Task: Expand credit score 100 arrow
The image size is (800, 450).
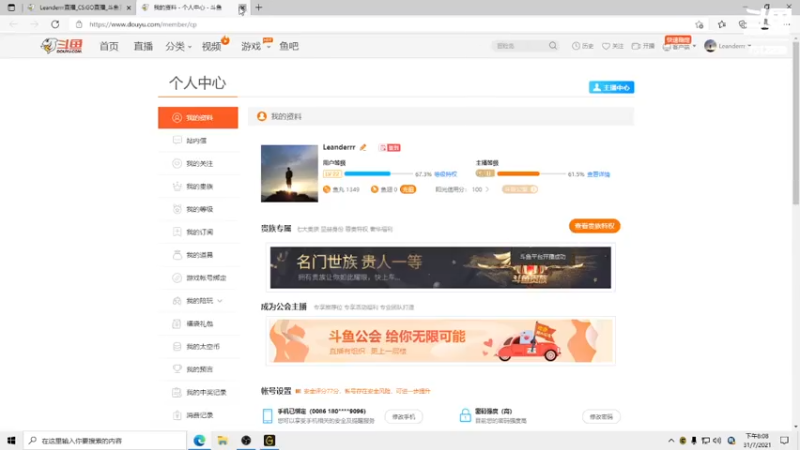Action: (x=487, y=189)
